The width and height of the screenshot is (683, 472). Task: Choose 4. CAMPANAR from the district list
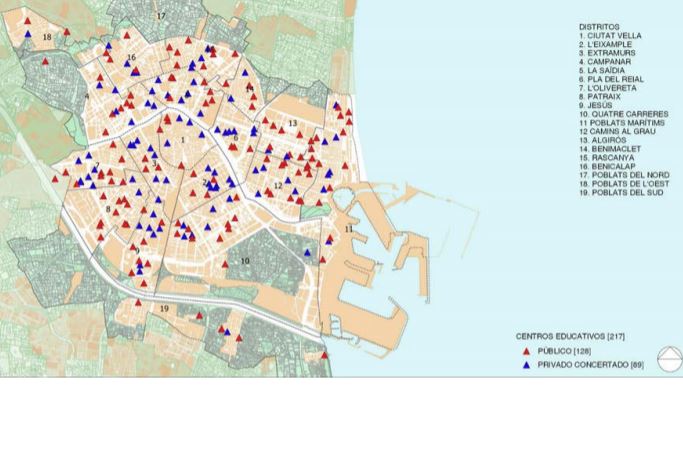point(606,61)
